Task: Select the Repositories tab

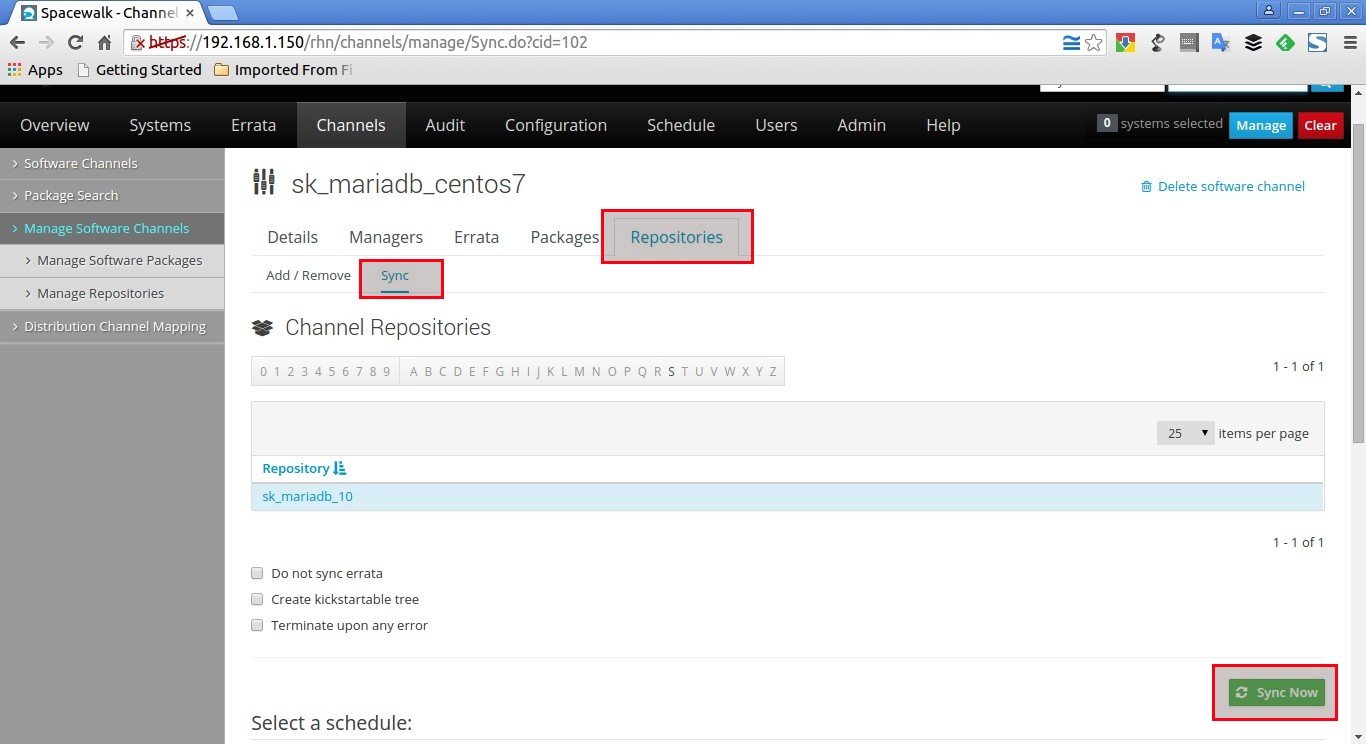Action: click(677, 237)
